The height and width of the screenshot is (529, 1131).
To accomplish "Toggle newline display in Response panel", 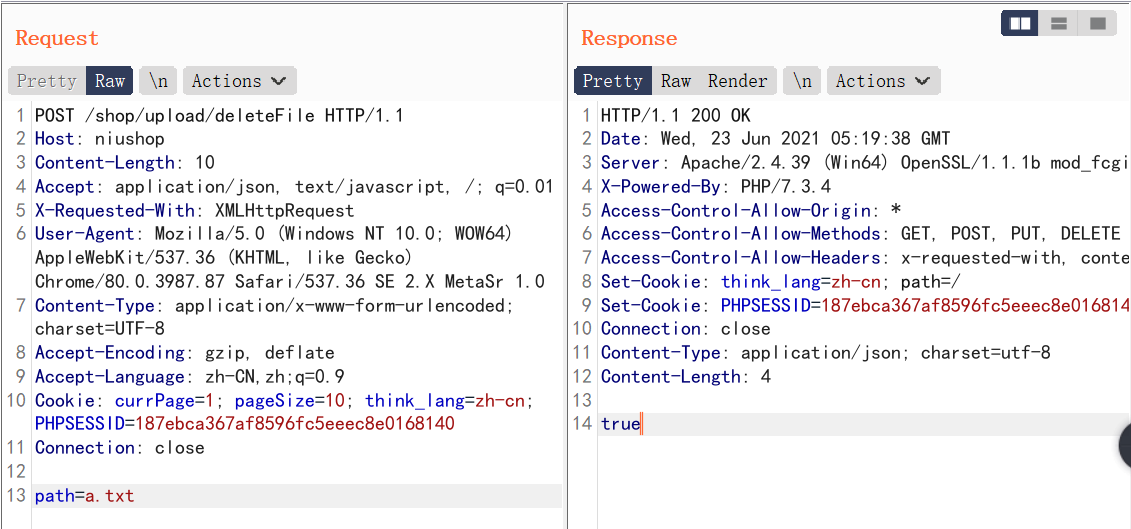I will [802, 81].
